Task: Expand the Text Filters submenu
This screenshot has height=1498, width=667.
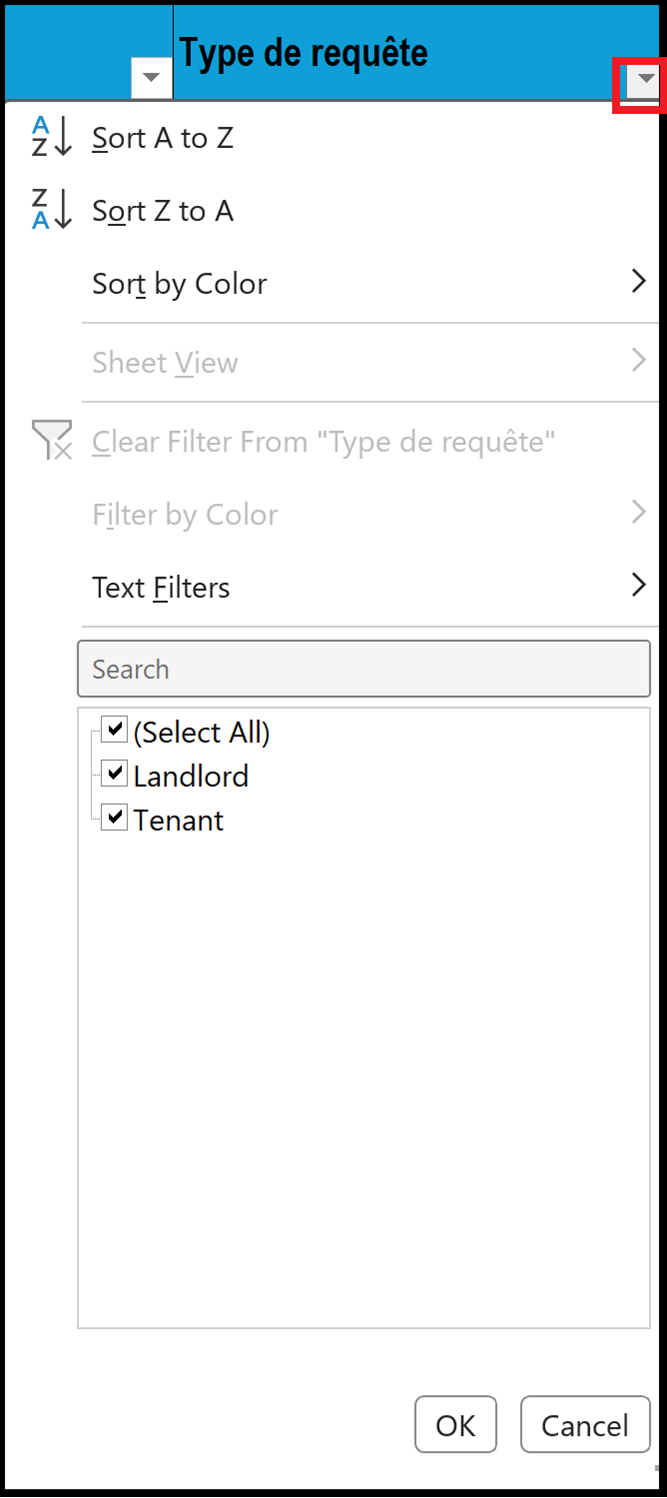Action: click(x=638, y=587)
